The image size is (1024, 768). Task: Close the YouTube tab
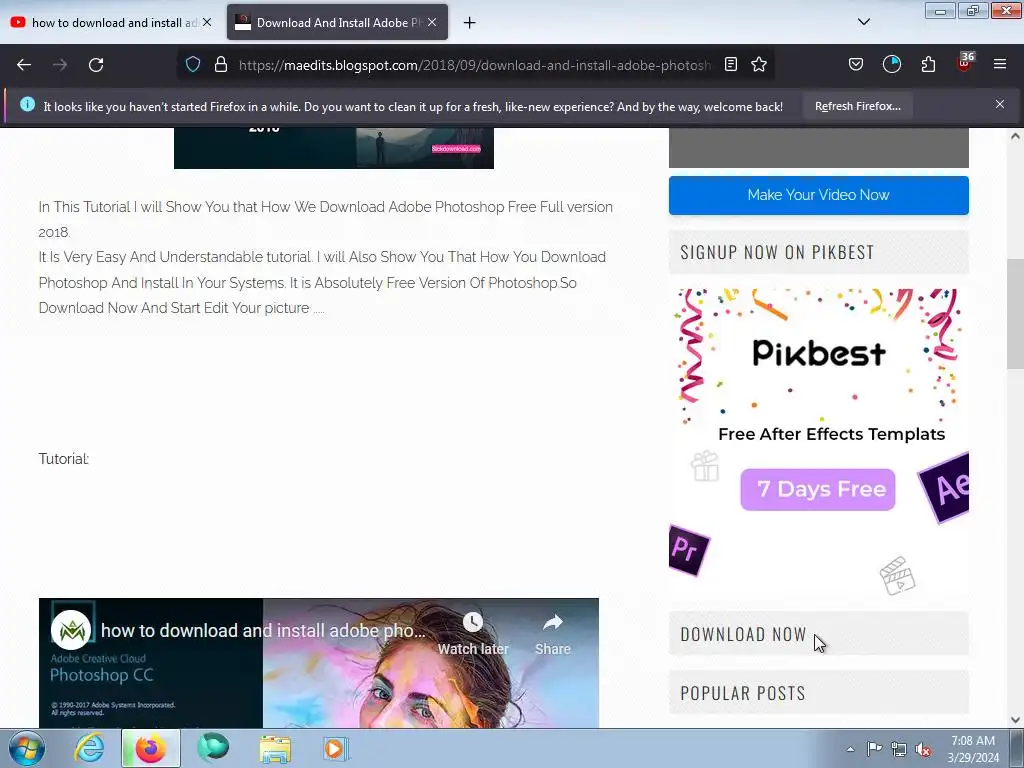coord(206,22)
